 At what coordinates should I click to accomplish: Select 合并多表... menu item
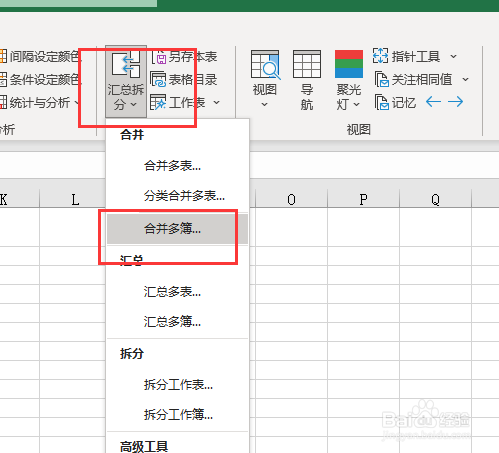pos(177,166)
